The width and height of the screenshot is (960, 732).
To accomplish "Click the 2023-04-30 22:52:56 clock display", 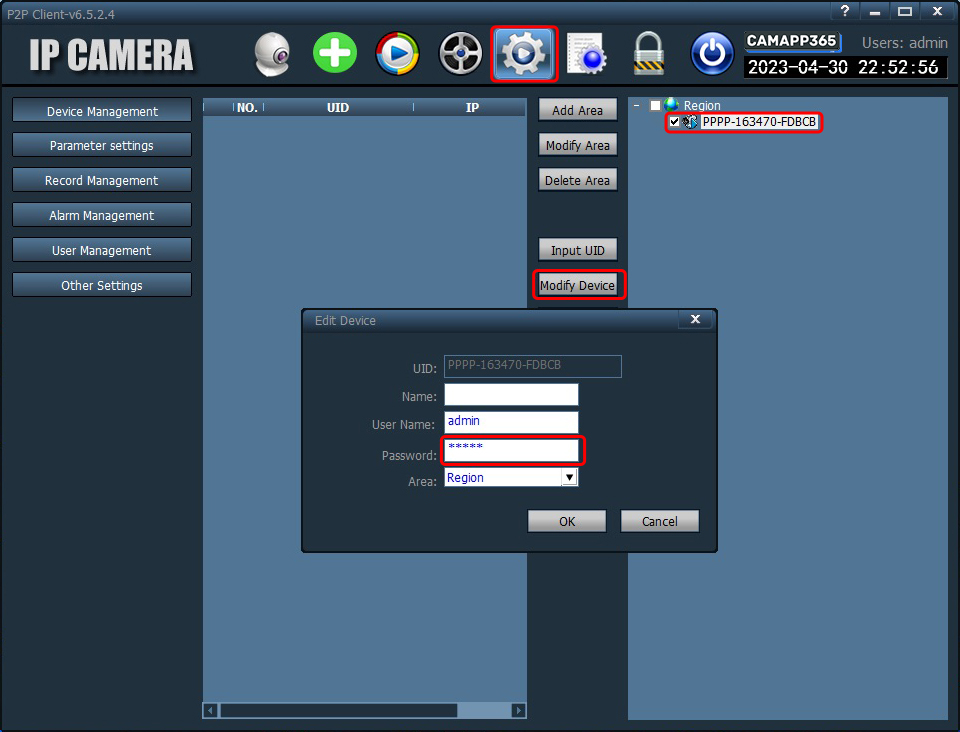I will 844,67.
